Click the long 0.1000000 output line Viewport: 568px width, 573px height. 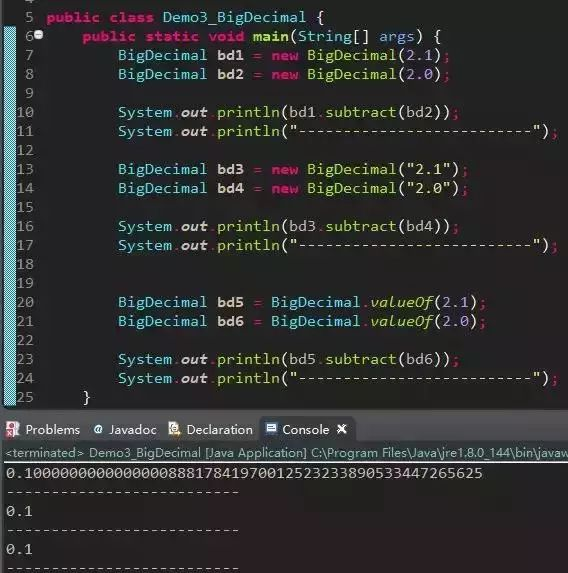(244, 473)
